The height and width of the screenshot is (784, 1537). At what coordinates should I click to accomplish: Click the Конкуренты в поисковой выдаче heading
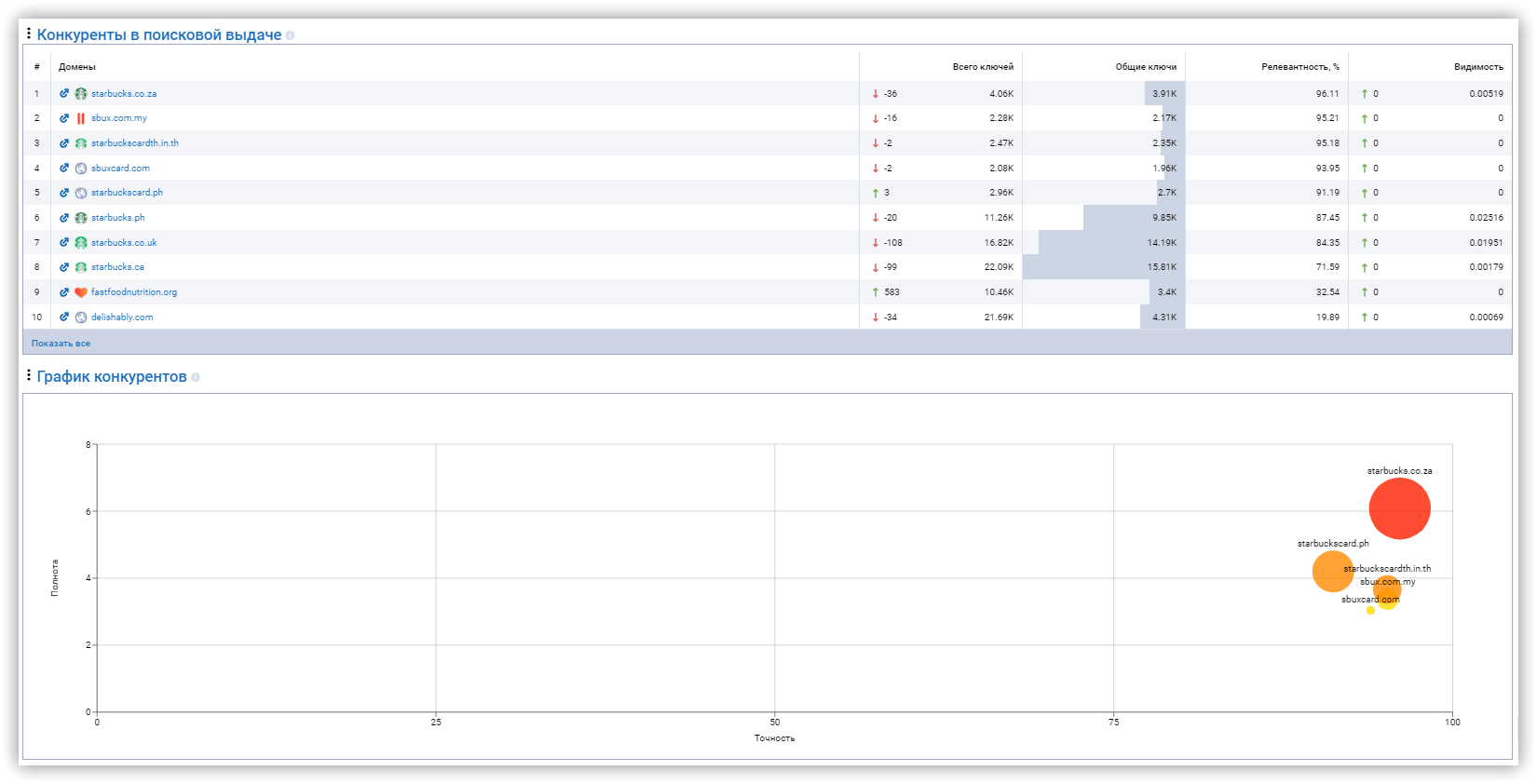coord(159,34)
